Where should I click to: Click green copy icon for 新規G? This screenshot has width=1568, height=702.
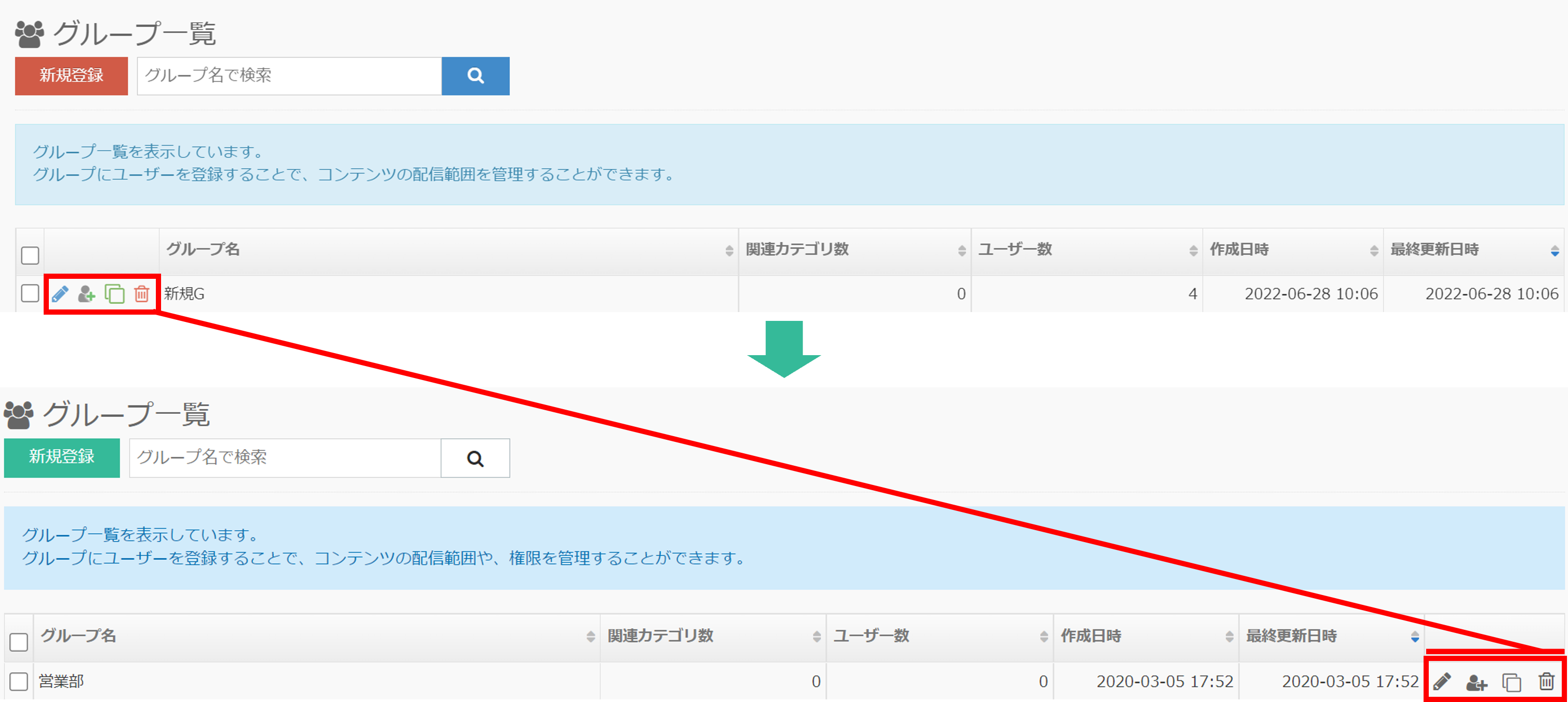114,294
